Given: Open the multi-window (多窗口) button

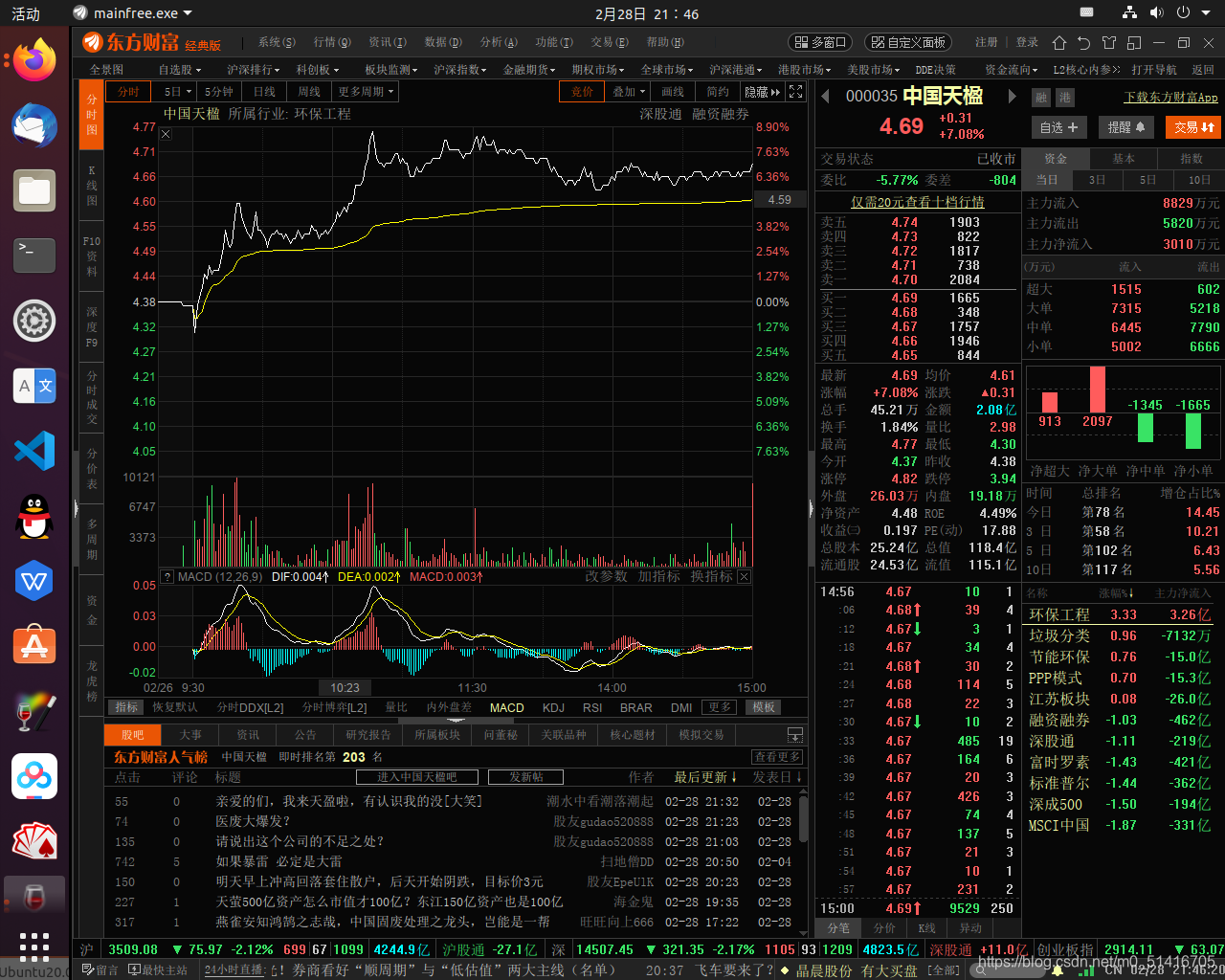Looking at the screenshot, I should 819,42.
